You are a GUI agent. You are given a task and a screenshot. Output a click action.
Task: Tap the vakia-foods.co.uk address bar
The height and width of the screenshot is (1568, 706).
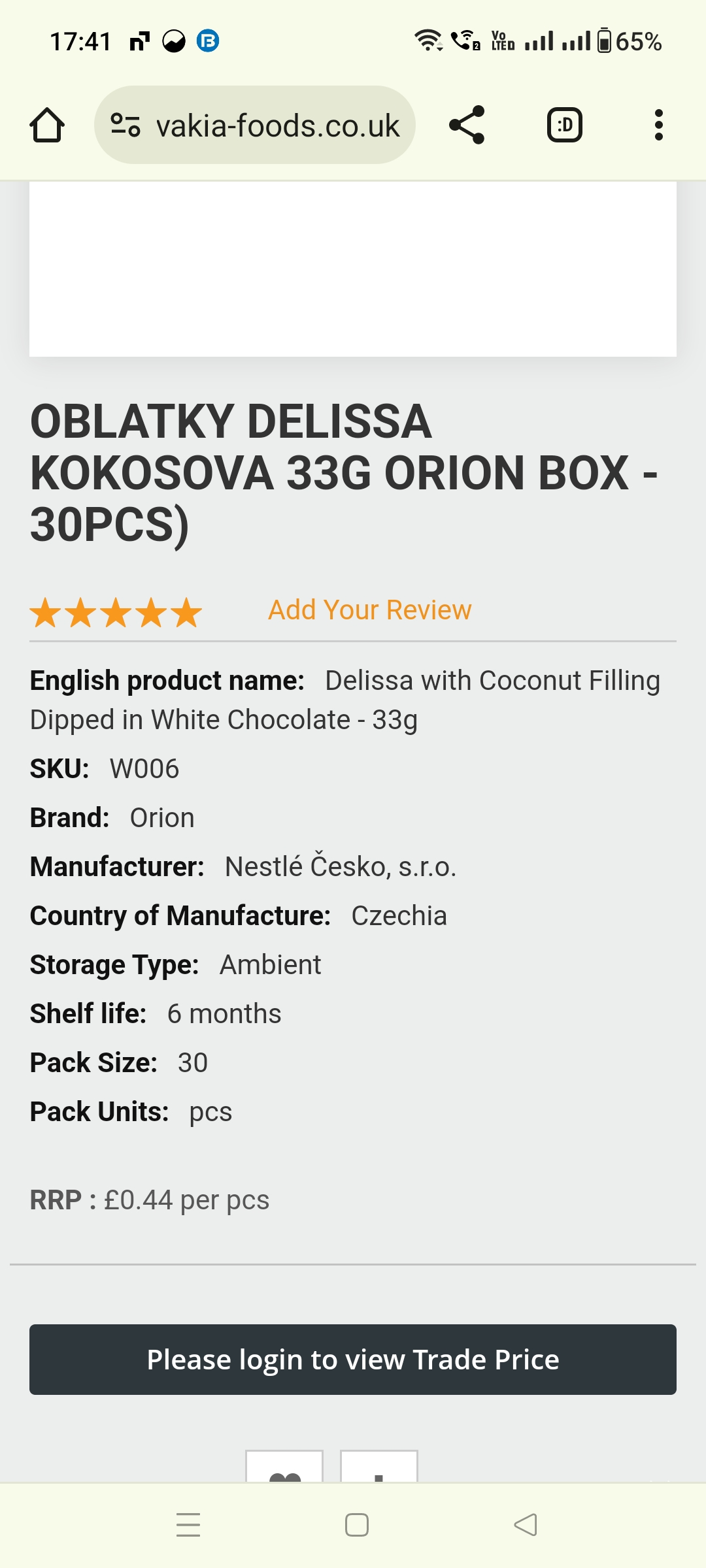click(x=255, y=125)
